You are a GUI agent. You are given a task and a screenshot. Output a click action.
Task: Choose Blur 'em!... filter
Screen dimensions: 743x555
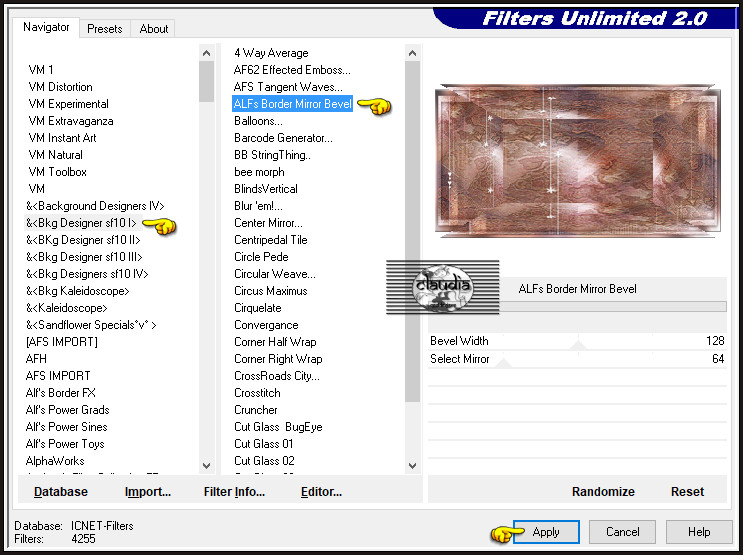tap(258, 206)
